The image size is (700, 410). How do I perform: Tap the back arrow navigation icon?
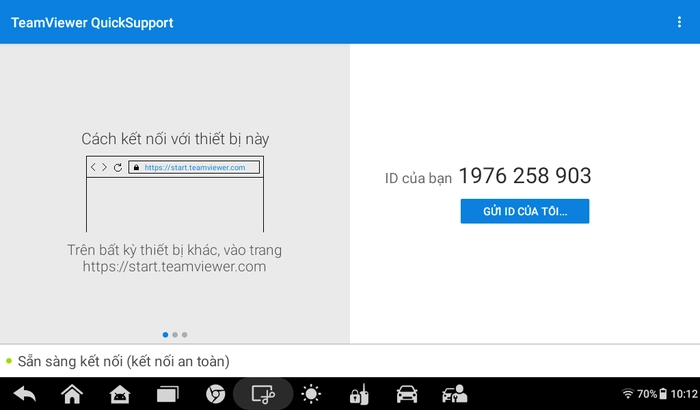point(25,394)
